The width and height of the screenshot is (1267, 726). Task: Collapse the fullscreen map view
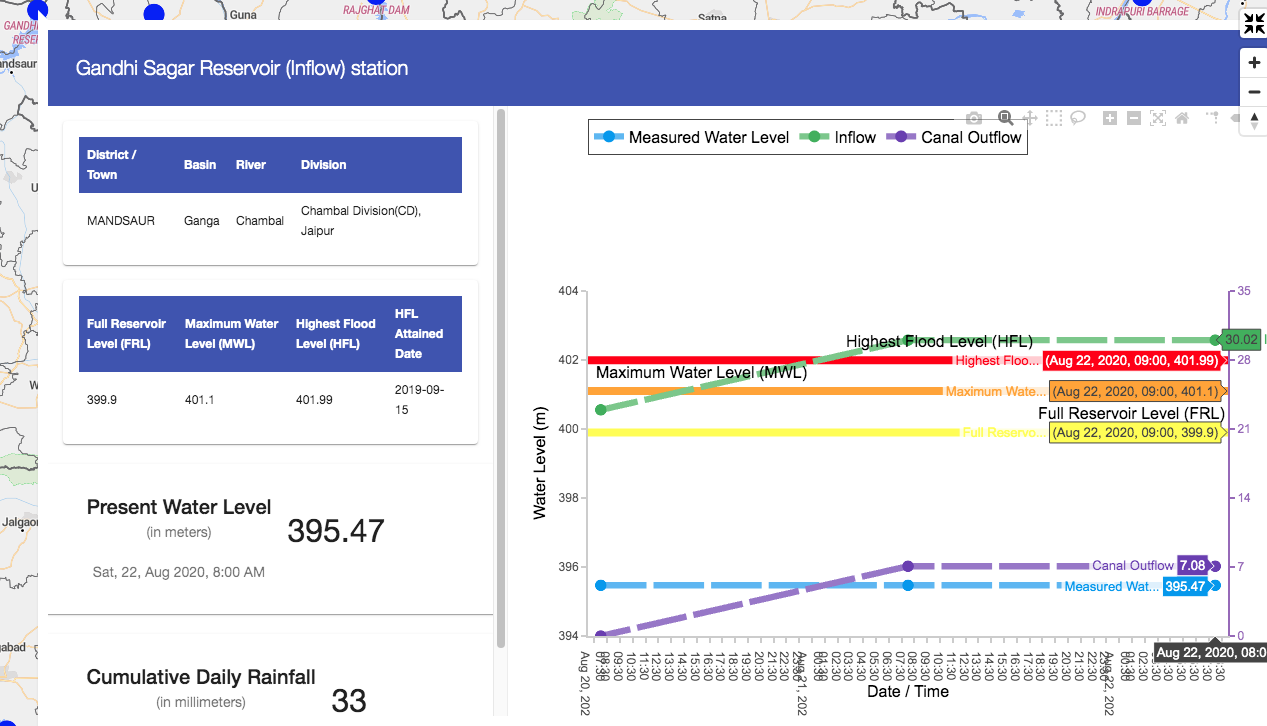click(x=1253, y=25)
